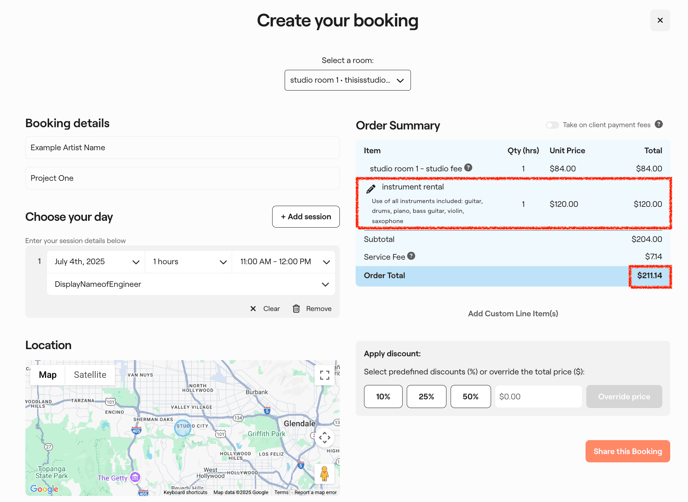Image resolution: width=688 pixels, height=502 pixels.
Task: Toggle map fullscreen view icon
Action: (324, 375)
